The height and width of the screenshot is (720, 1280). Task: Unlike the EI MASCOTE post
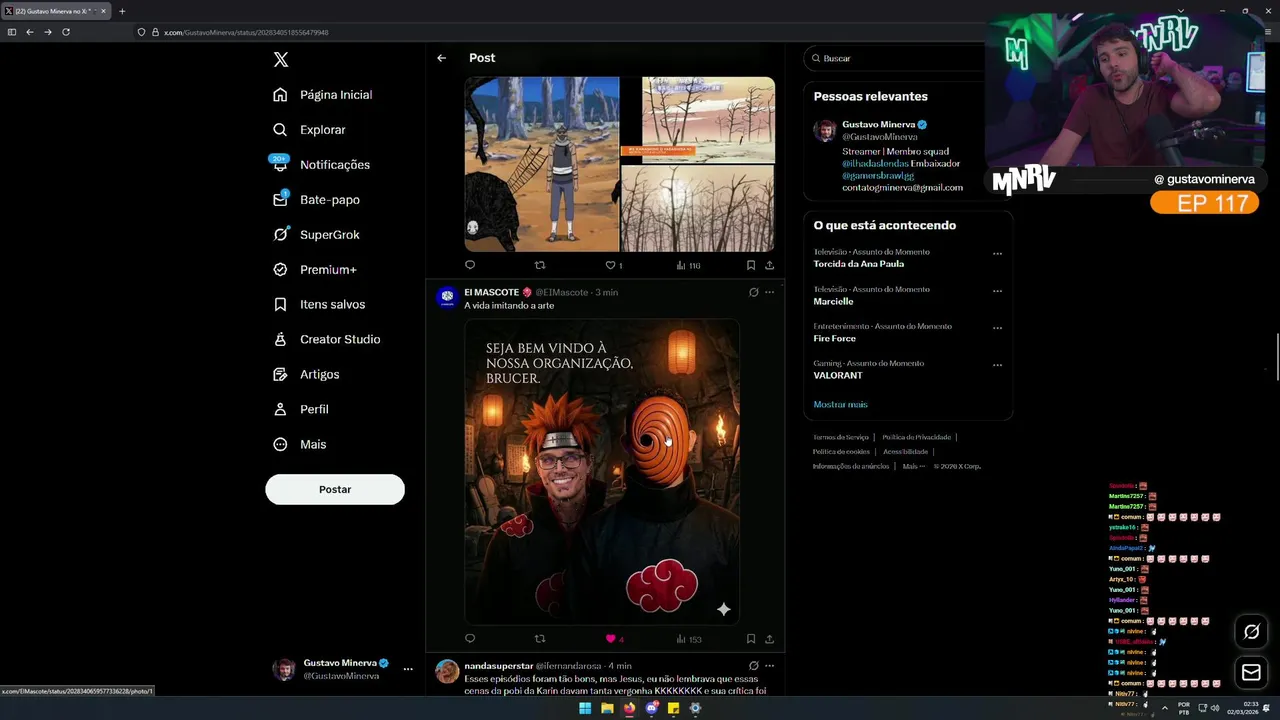613,639
